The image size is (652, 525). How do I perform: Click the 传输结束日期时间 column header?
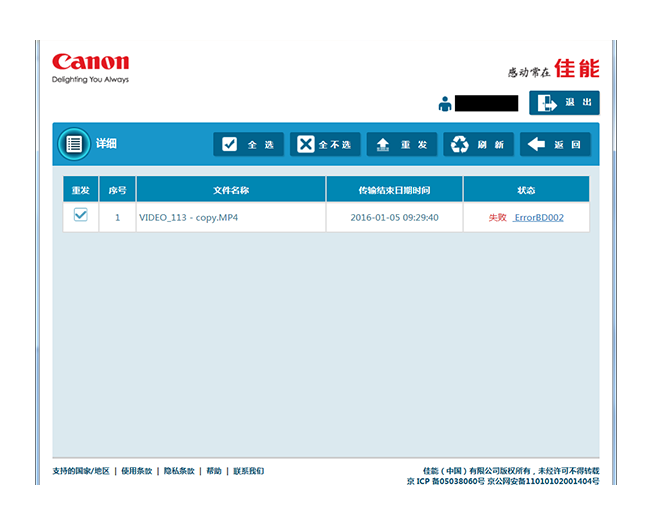click(394, 190)
